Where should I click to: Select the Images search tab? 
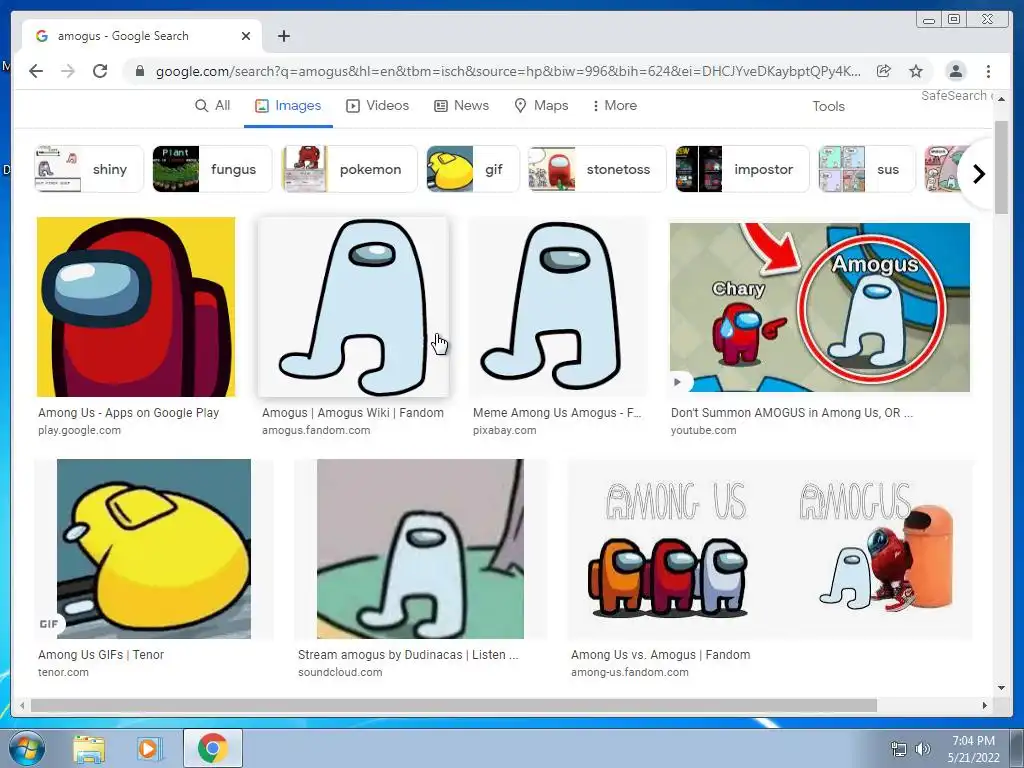(288, 105)
